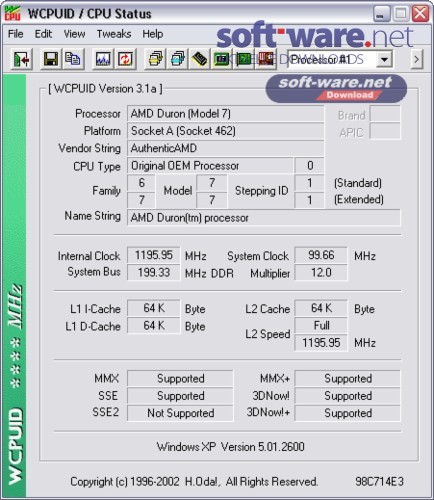The height and width of the screenshot is (500, 434).
Task: Click the Platform field Socket A (Socket 462)
Action: pos(225,131)
